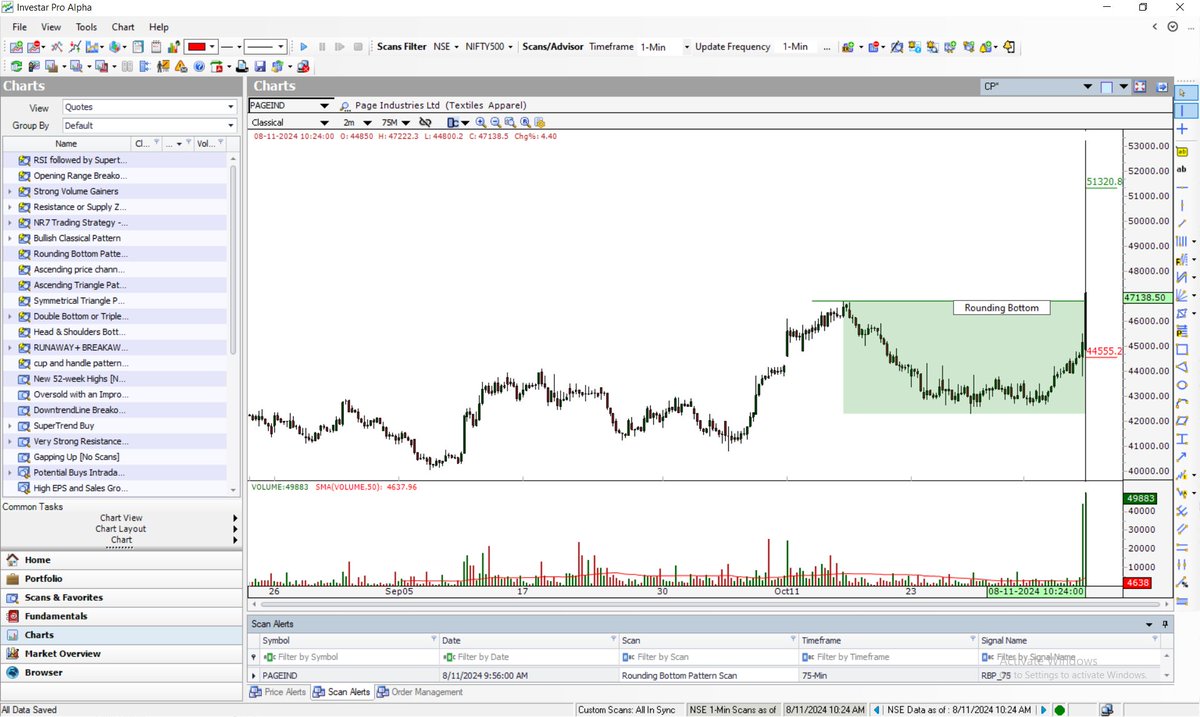Image resolution: width=1200 pixels, height=717 pixels.
Task: Click the first chart icon in top toolbar
Action: (16, 47)
